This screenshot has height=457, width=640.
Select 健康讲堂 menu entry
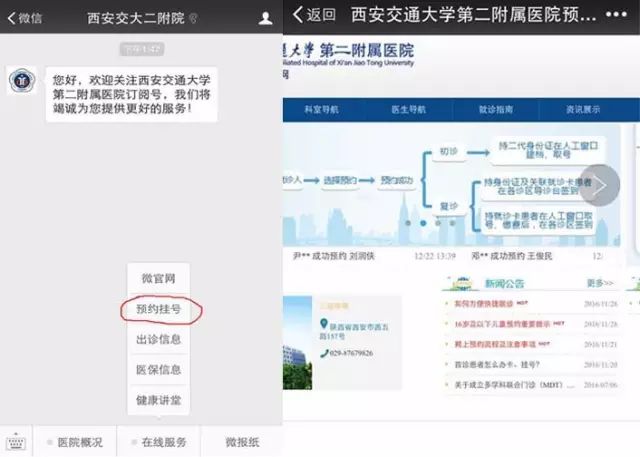[x=158, y=400]
